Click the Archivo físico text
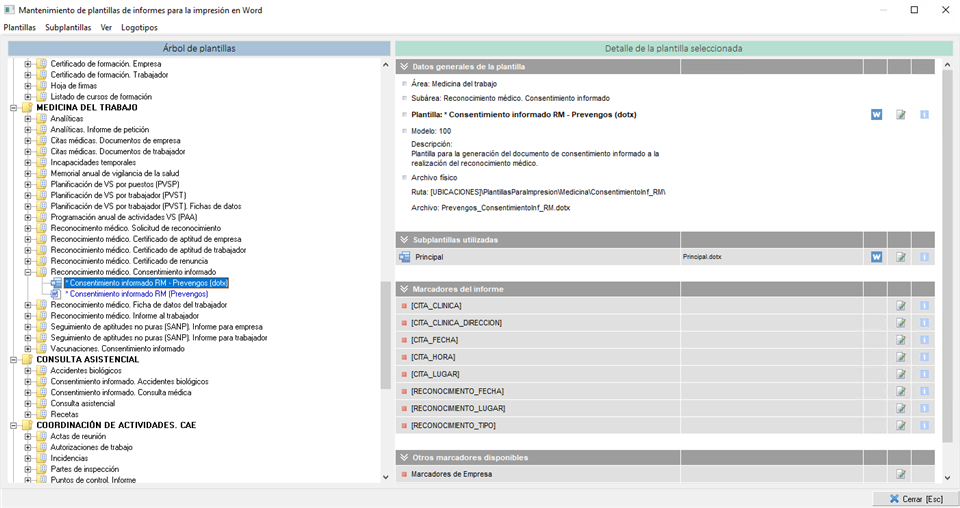Image resolution: width=960 pixels, height=508 pixels. (434, 177)
